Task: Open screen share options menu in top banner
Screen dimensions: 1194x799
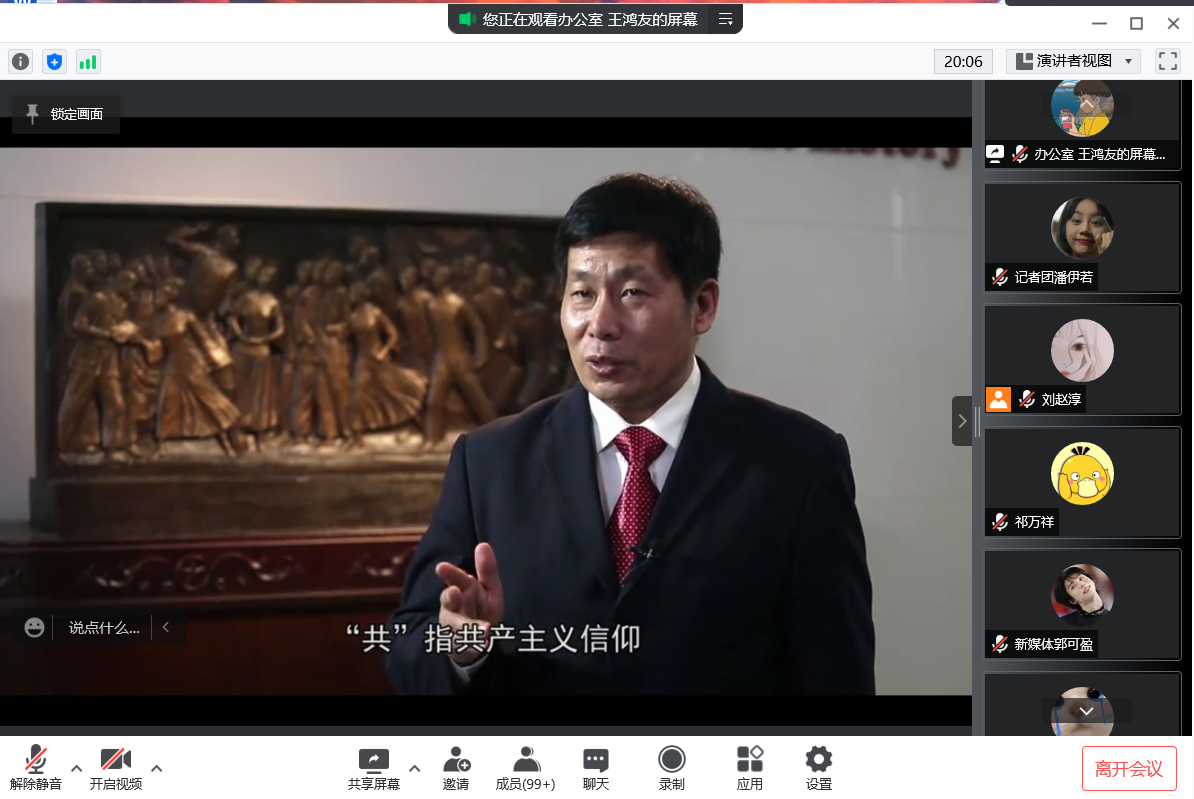Action: 726,19
